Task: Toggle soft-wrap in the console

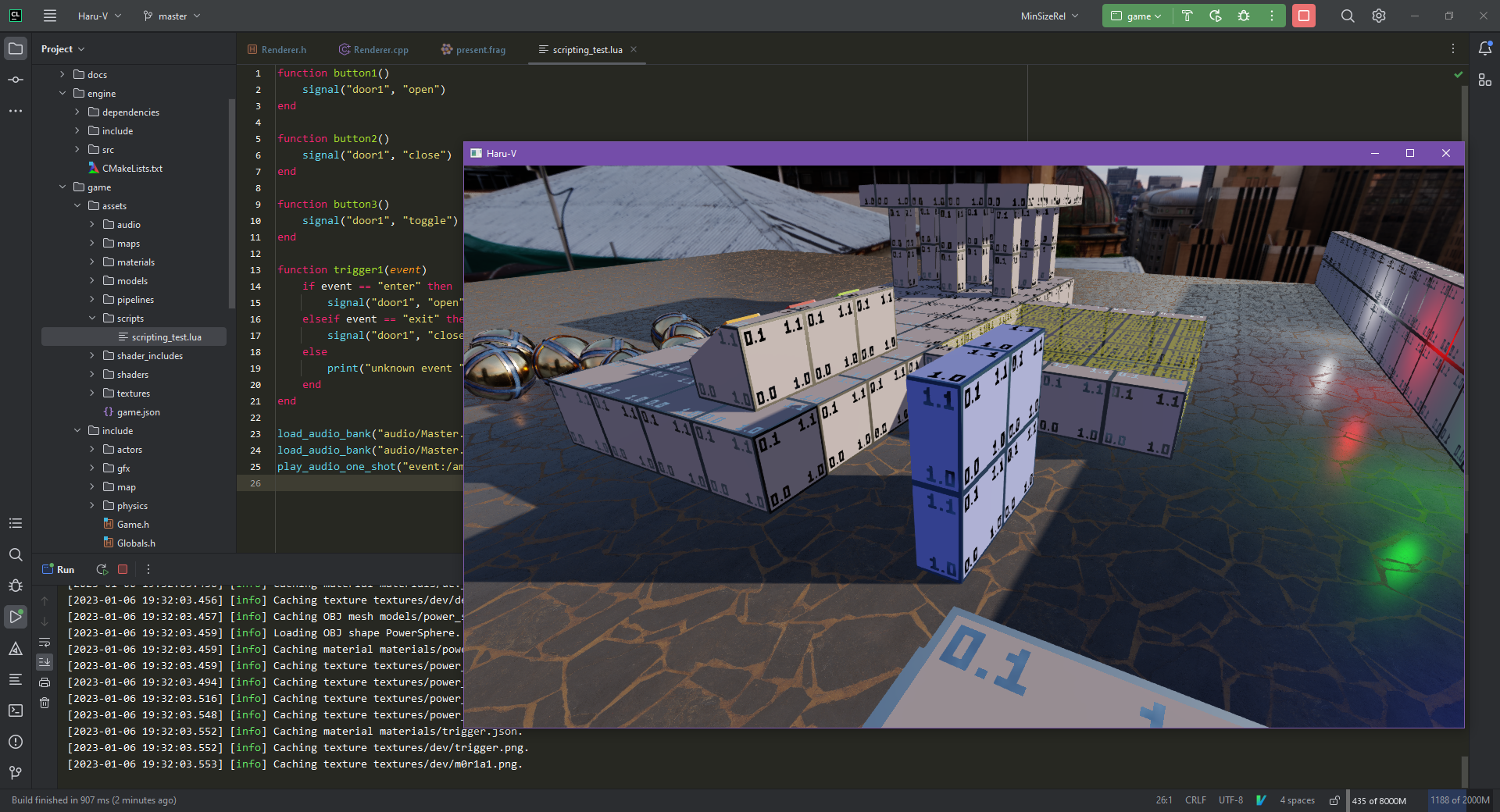Action: tap(45, 642)
